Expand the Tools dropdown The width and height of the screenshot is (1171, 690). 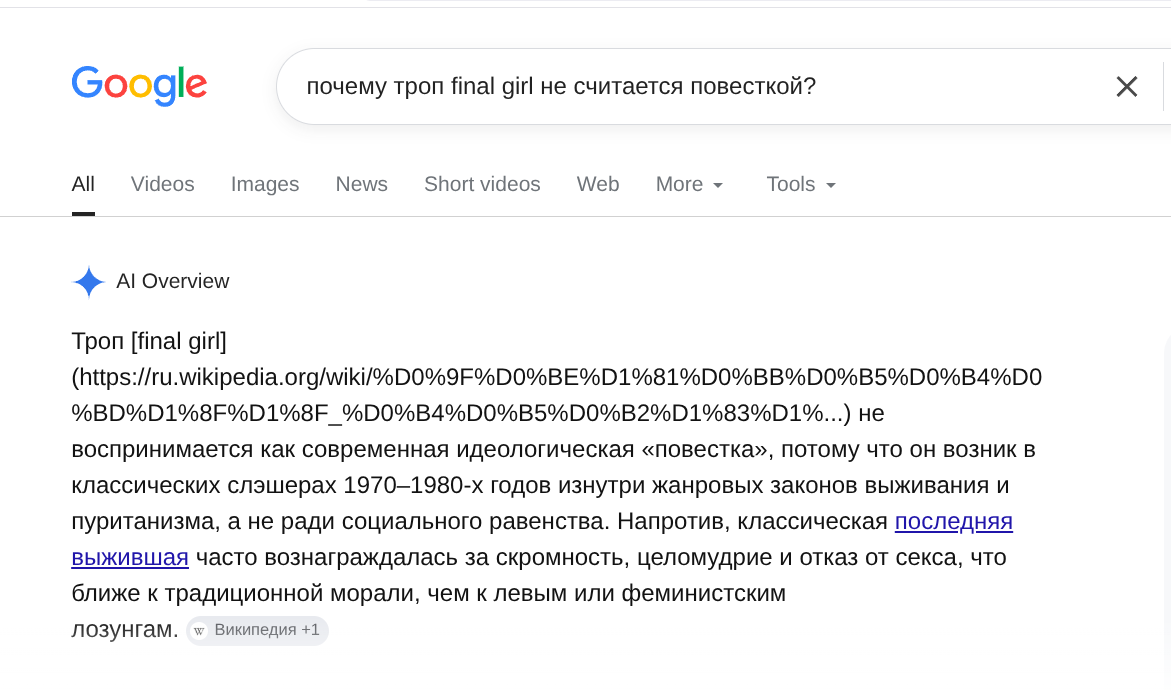point(801,184)
